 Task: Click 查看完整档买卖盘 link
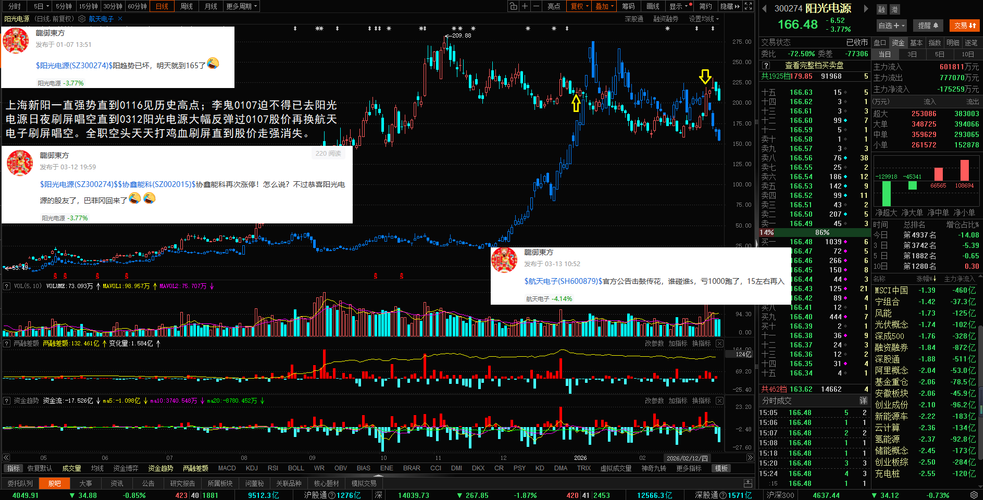(x=814, y=65)
